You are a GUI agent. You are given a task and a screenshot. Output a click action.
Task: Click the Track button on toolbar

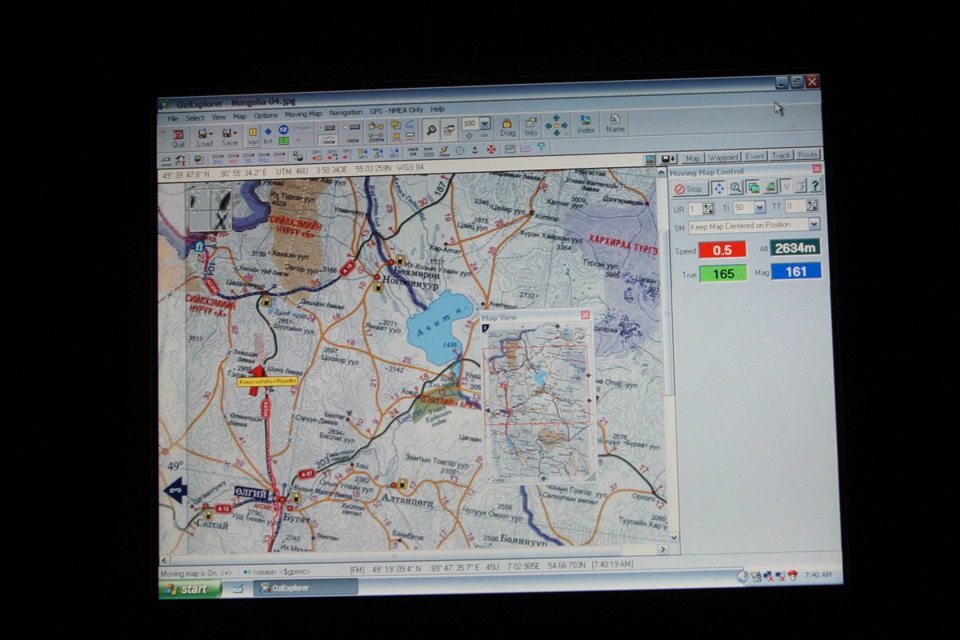[781, 156]
